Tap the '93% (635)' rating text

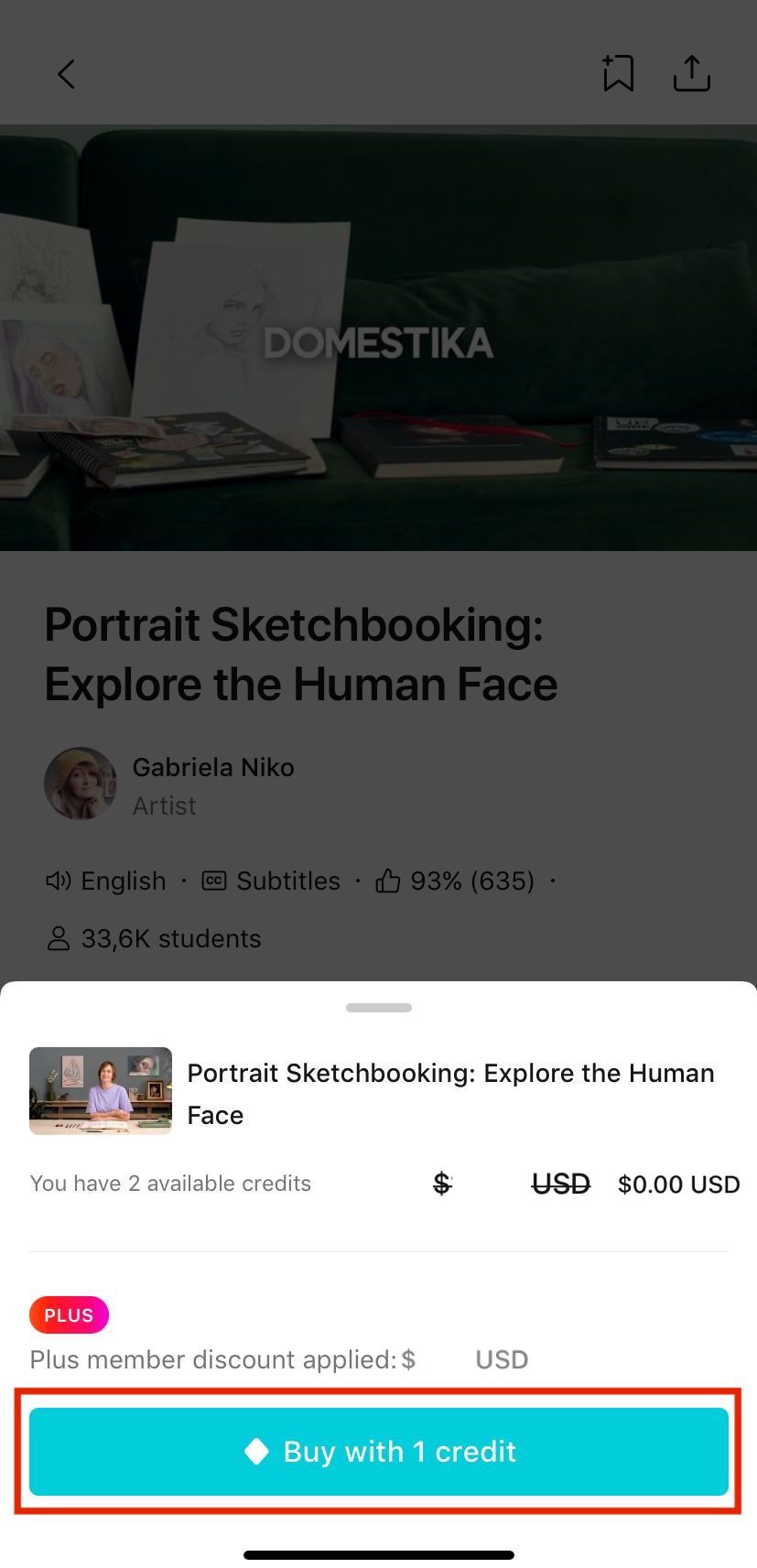[472, 881]
